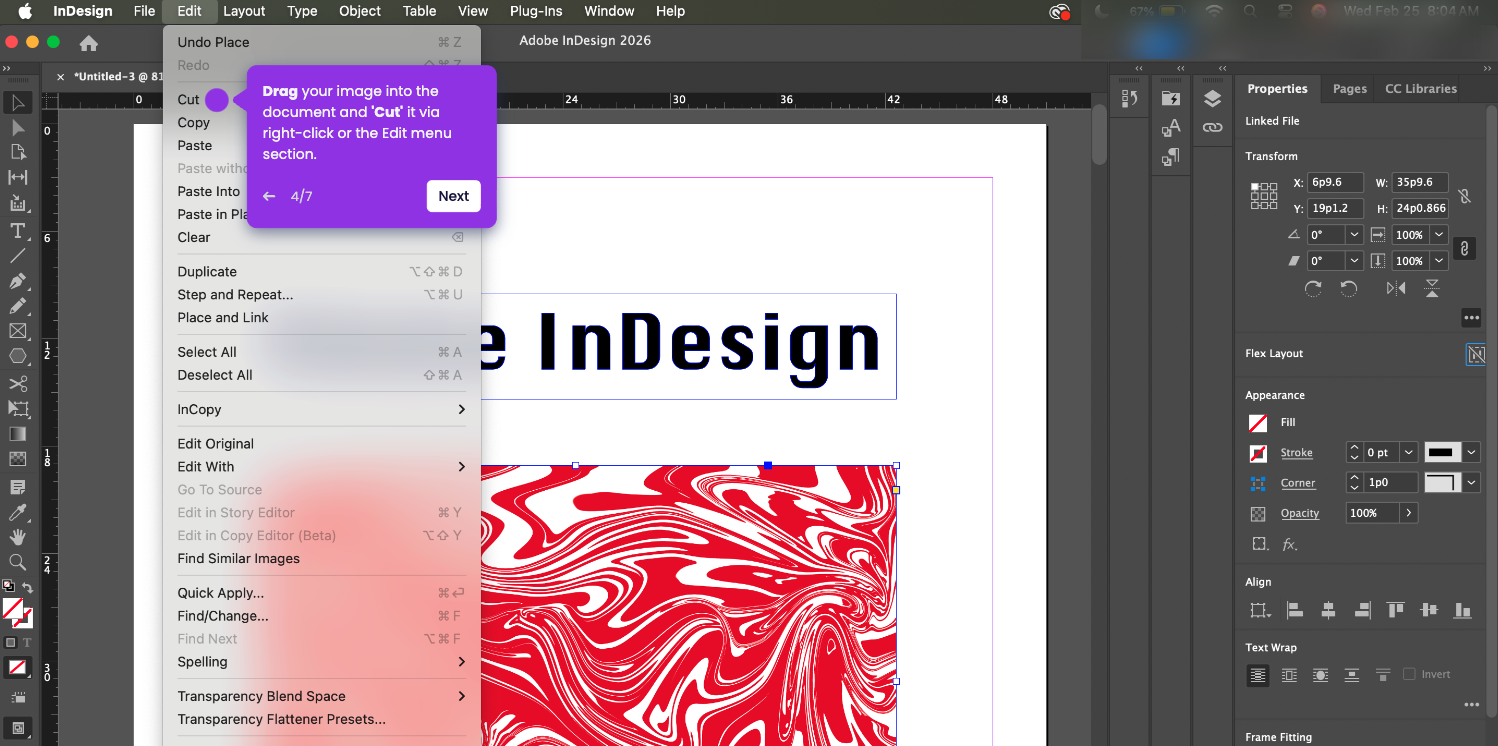
Task: Select the Scissors tool
Action: 18,384
